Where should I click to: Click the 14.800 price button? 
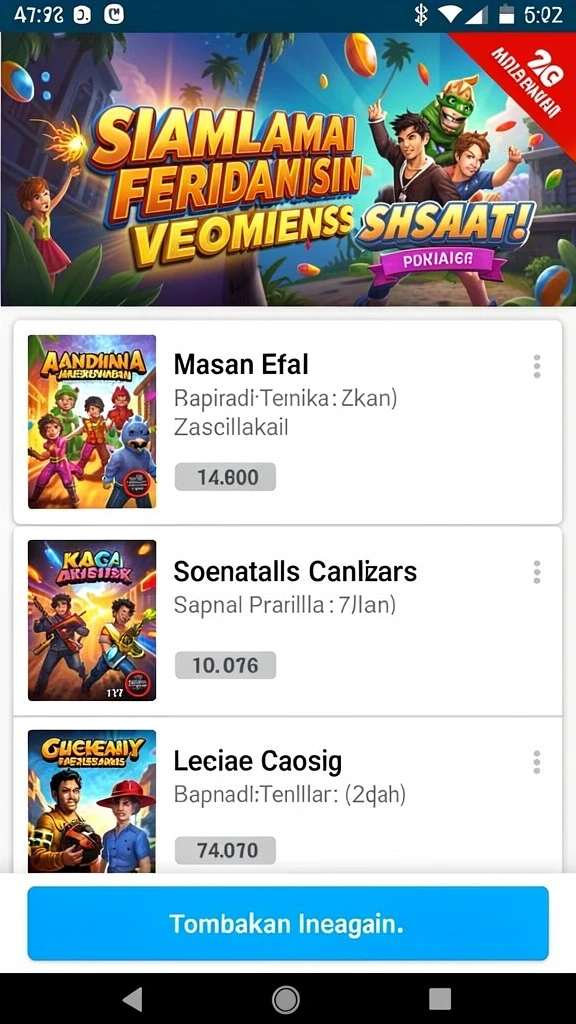click(x=225, y=477)
